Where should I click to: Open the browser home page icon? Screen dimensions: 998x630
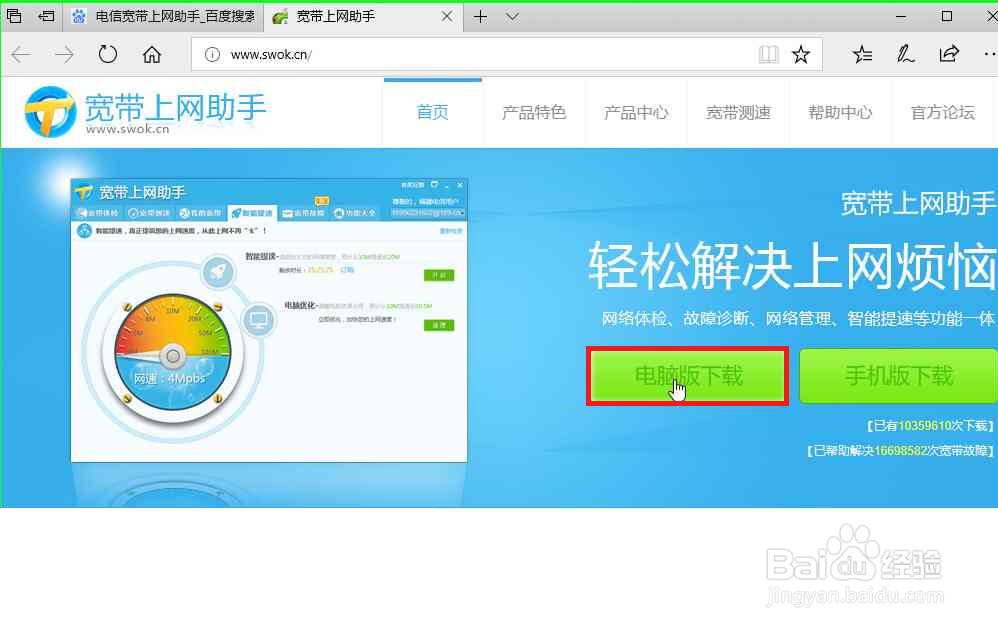click(x=151, y=55)
